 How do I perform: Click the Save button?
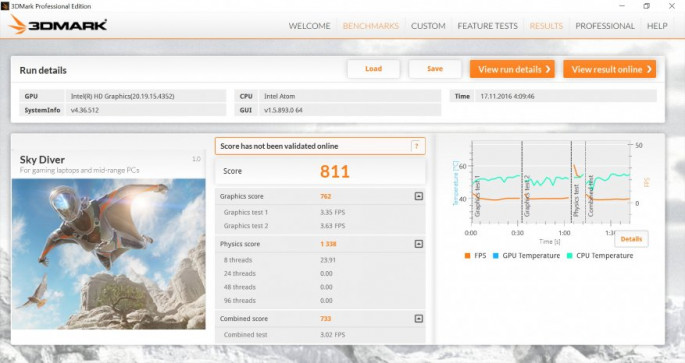(x=435, y=69)
